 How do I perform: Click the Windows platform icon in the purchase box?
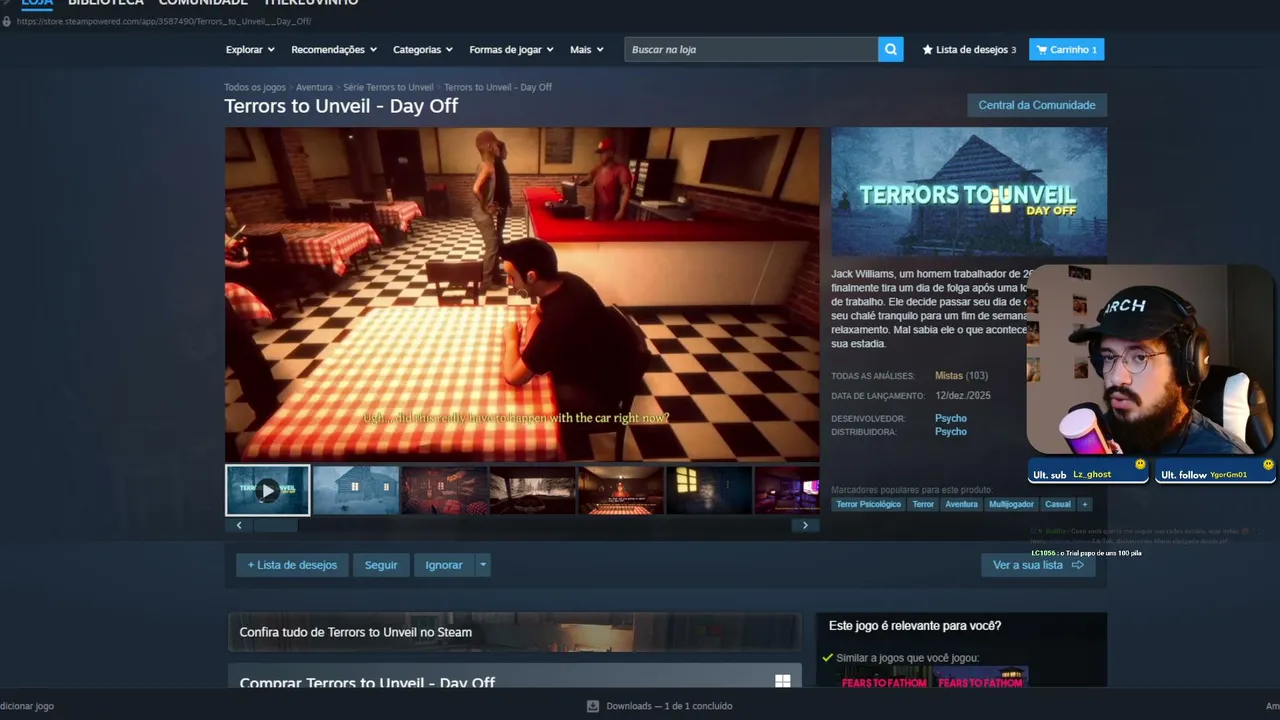[782, 681]
